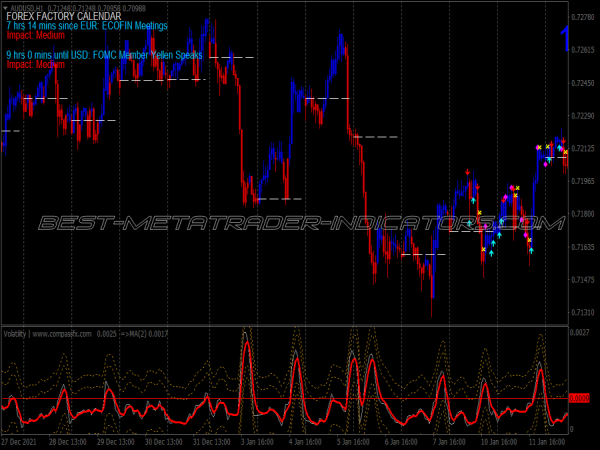Screen dimensions: 600x450
Task: Click the 0.71965 price axis label
Action: pos(582,181)
